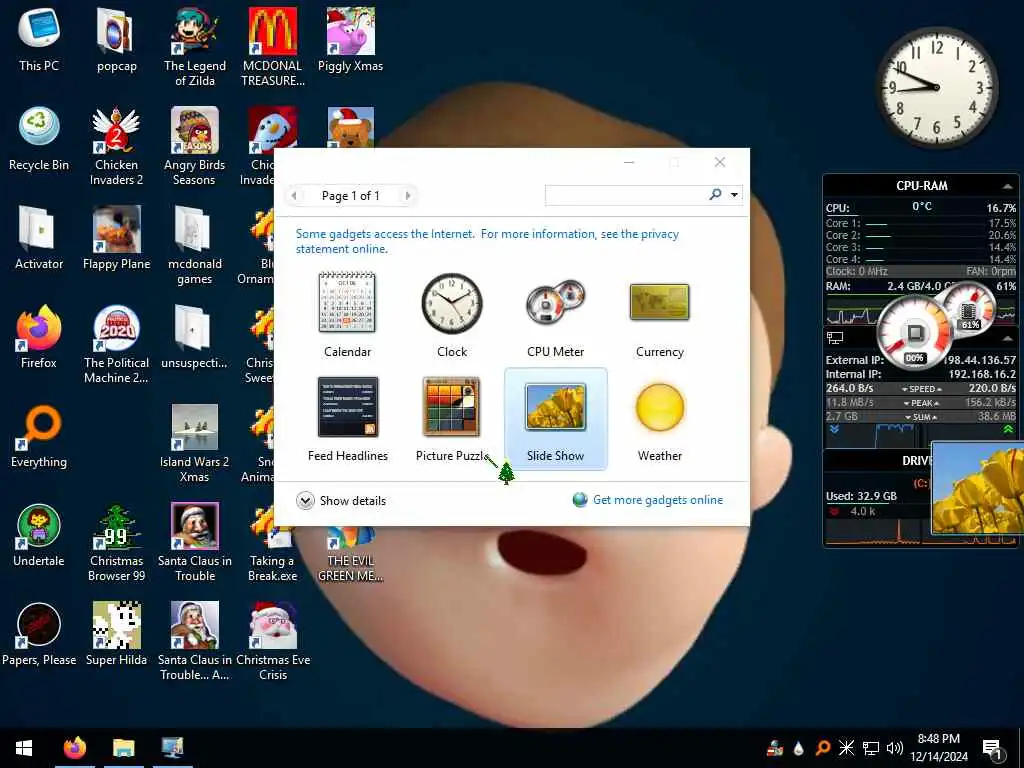This screenshot has width=1024, height=768.
Task: Open the search options dropdown arrow
Action: [x=734, y=195]
